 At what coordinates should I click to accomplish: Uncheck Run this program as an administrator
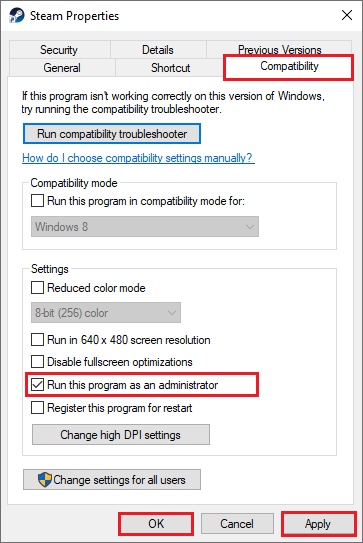click(37, 385)
